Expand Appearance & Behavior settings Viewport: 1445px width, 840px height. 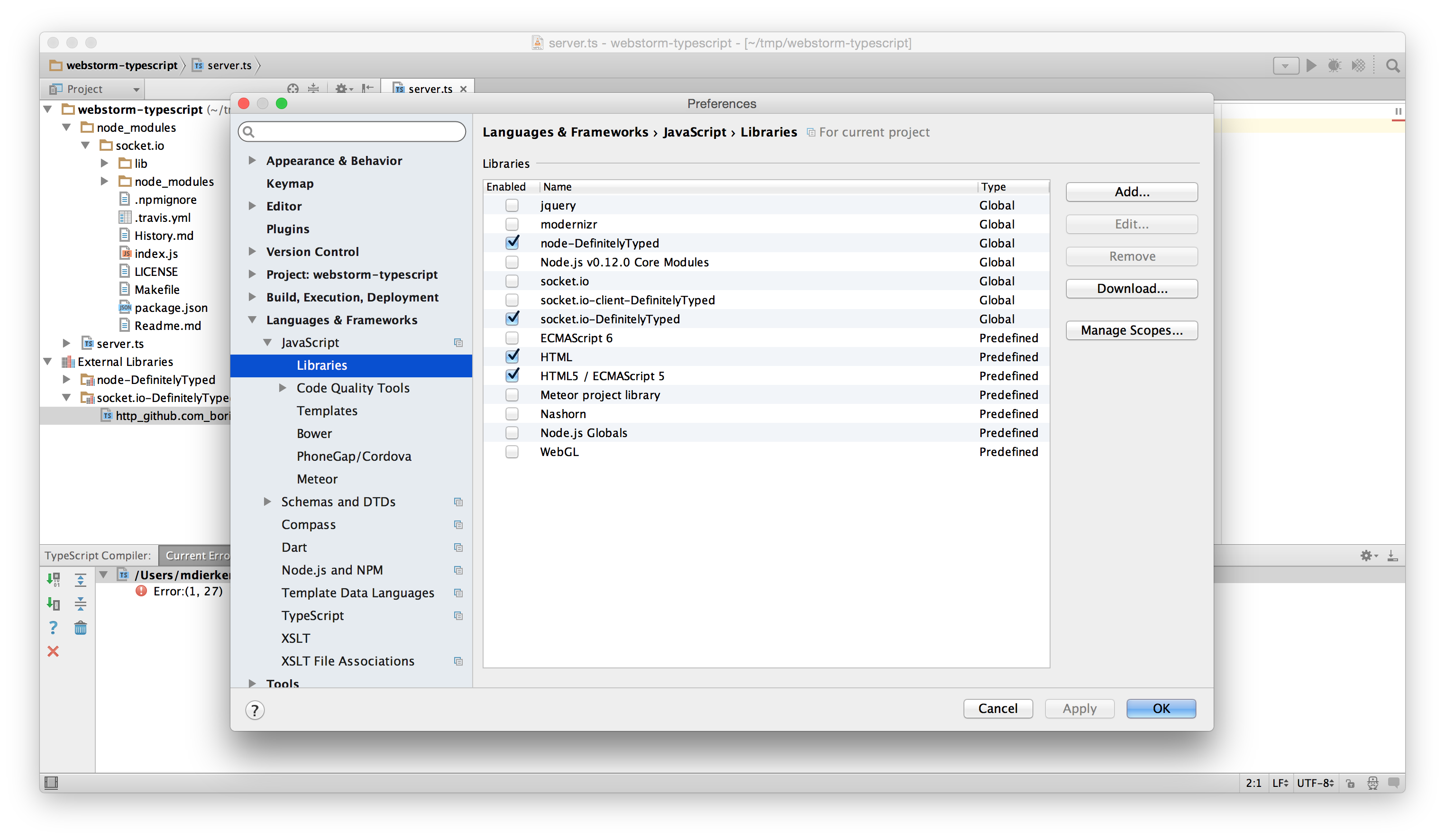coord(252,161)
